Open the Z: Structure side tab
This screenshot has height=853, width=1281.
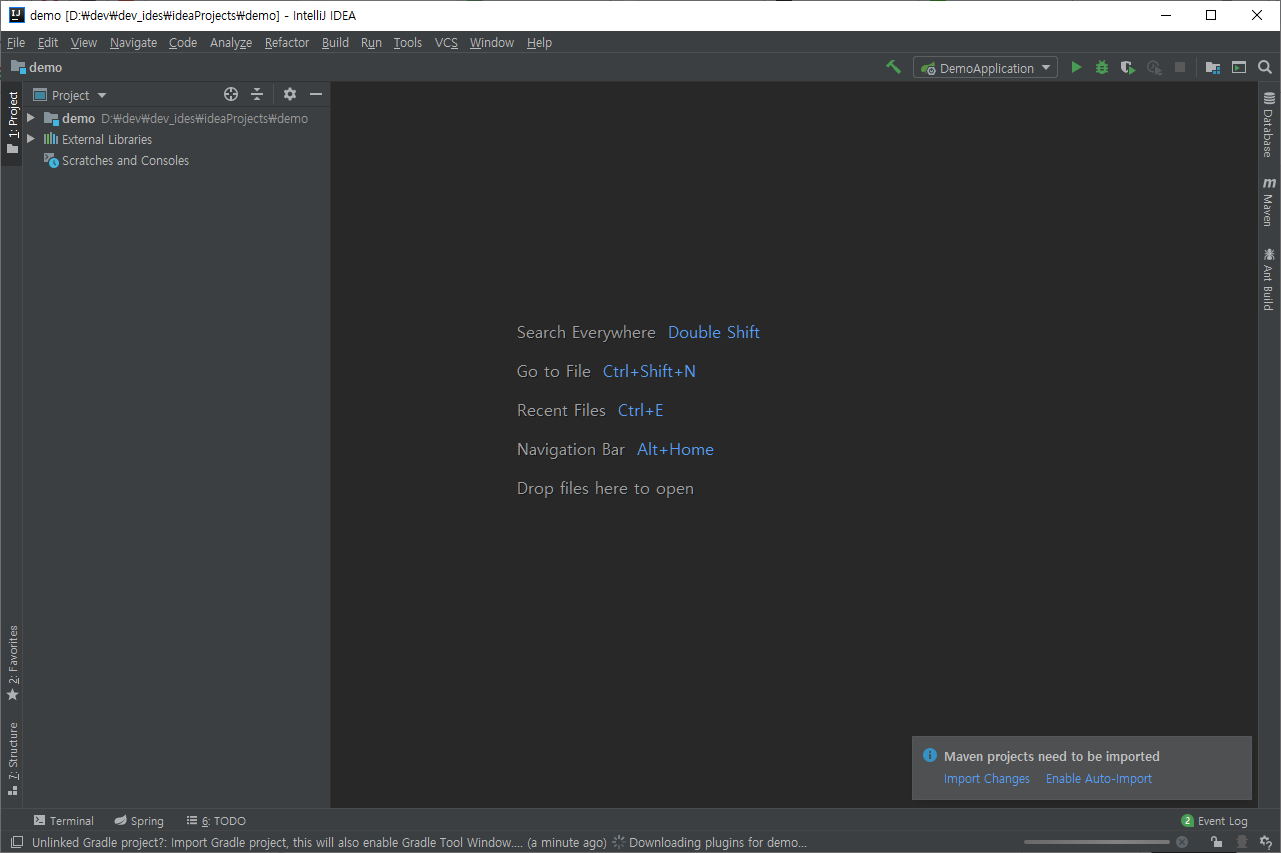point(12,758)
